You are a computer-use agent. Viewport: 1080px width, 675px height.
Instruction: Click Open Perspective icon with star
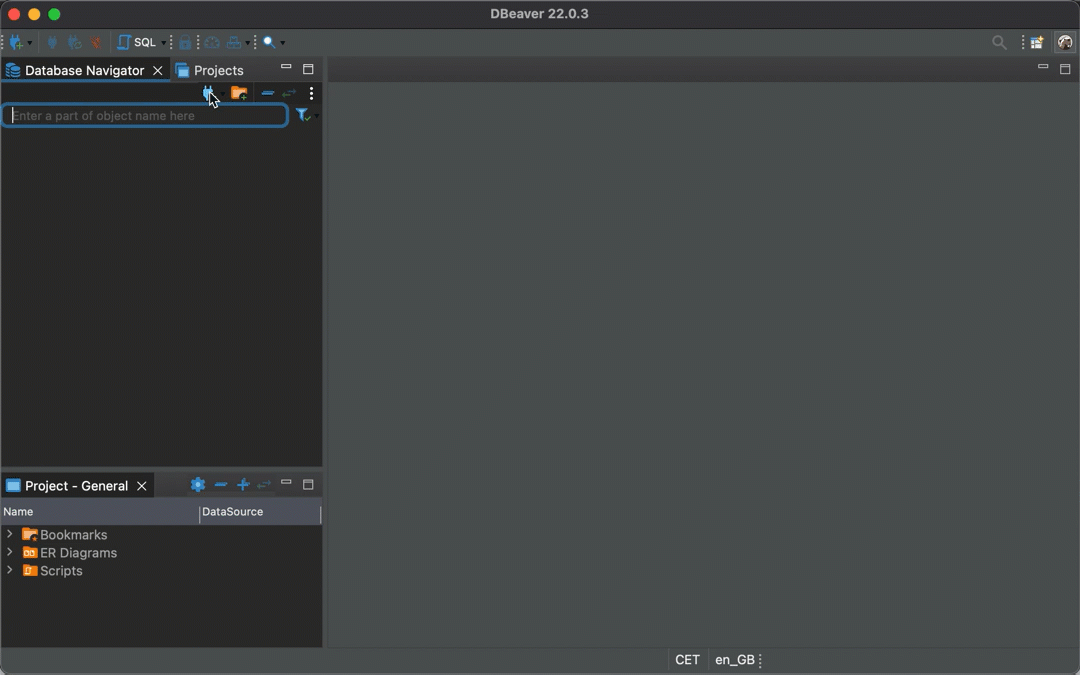[x=1037, y=43]
